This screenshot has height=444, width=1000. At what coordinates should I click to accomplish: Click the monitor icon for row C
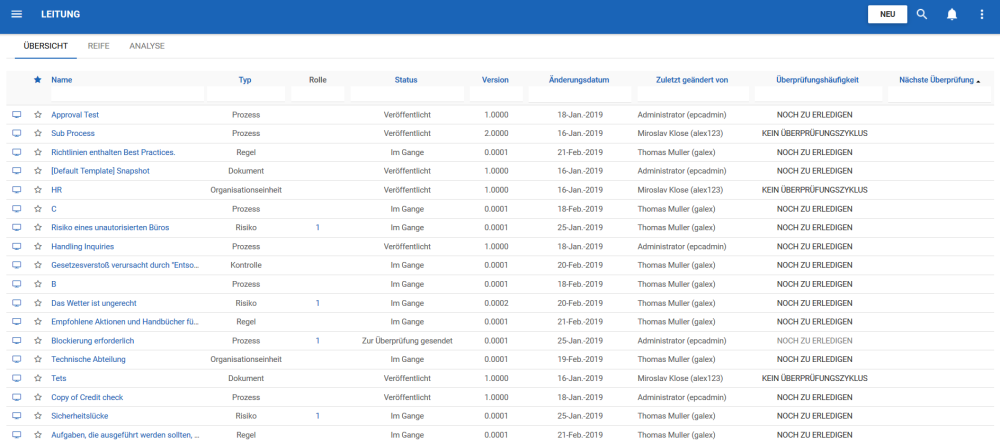pos(17,209)
